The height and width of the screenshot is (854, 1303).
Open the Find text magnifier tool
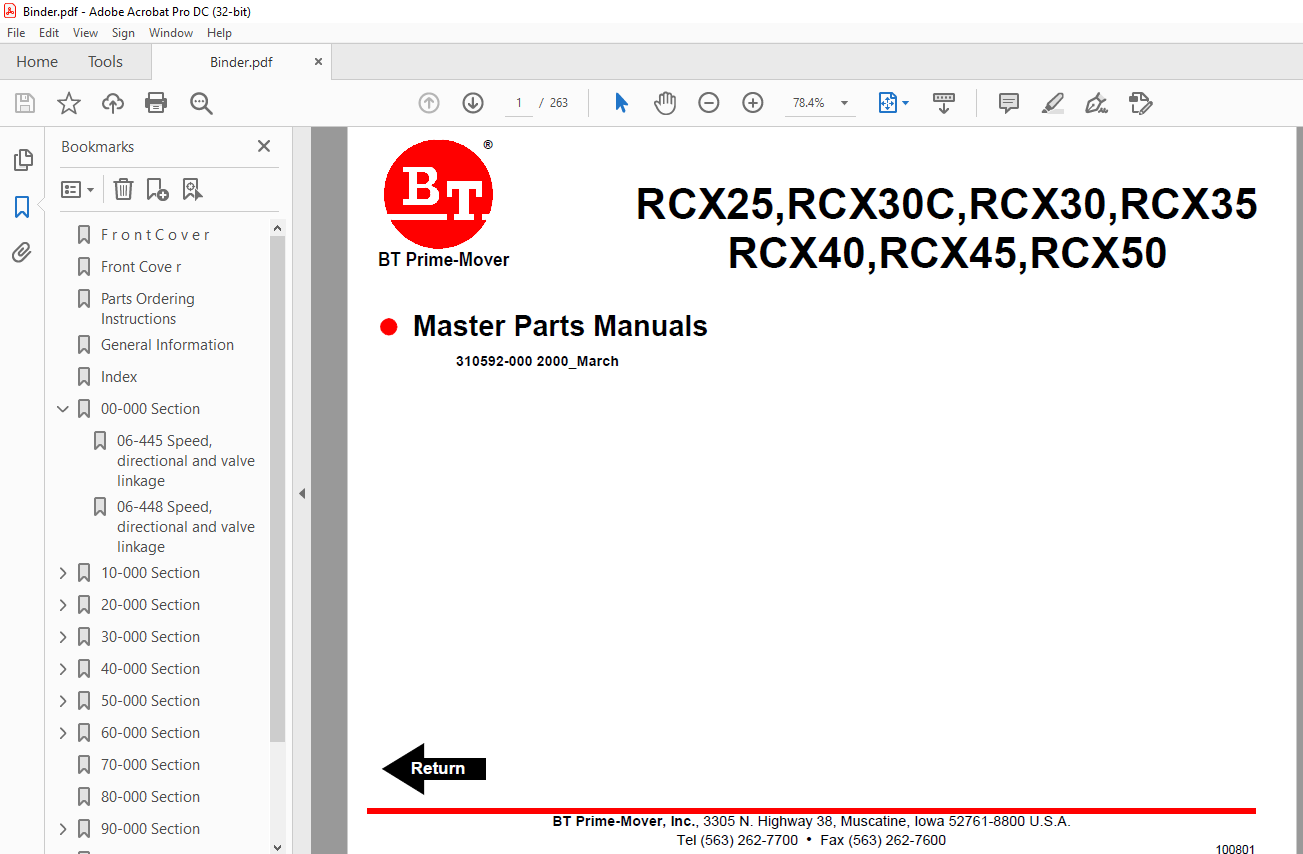pyautogui.click(x=201, y=103)
